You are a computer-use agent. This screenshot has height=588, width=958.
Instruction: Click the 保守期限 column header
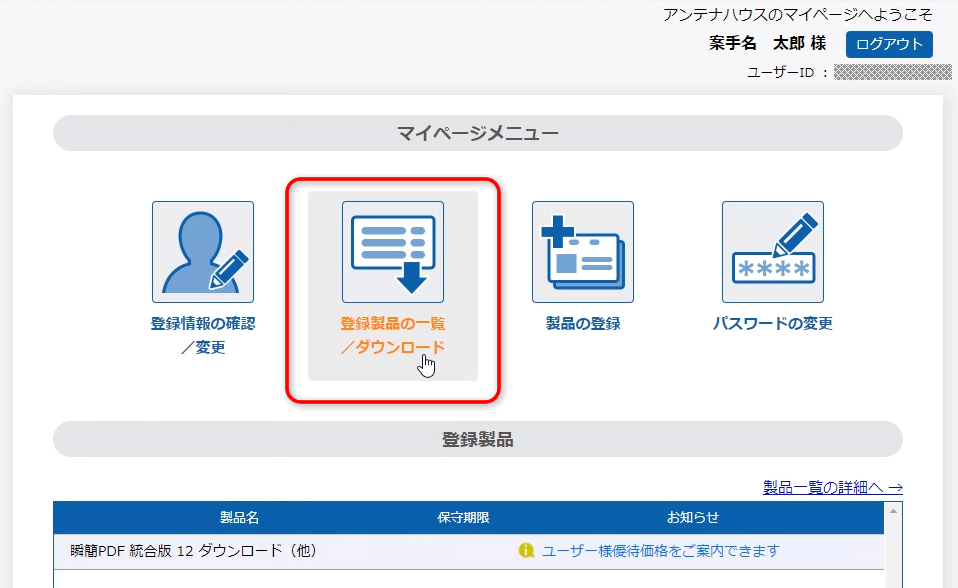(x=463, y=518)
